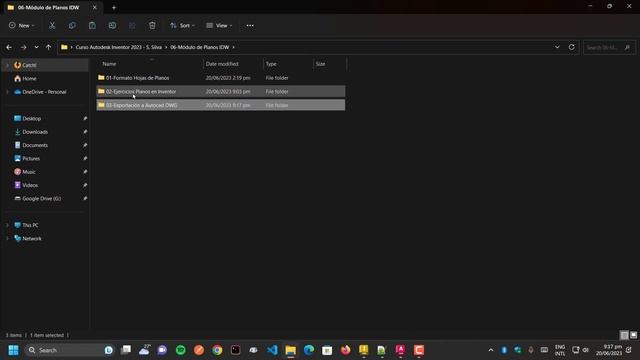Go up one folder level
Screen dimensions: 640x360
[48, 47]
